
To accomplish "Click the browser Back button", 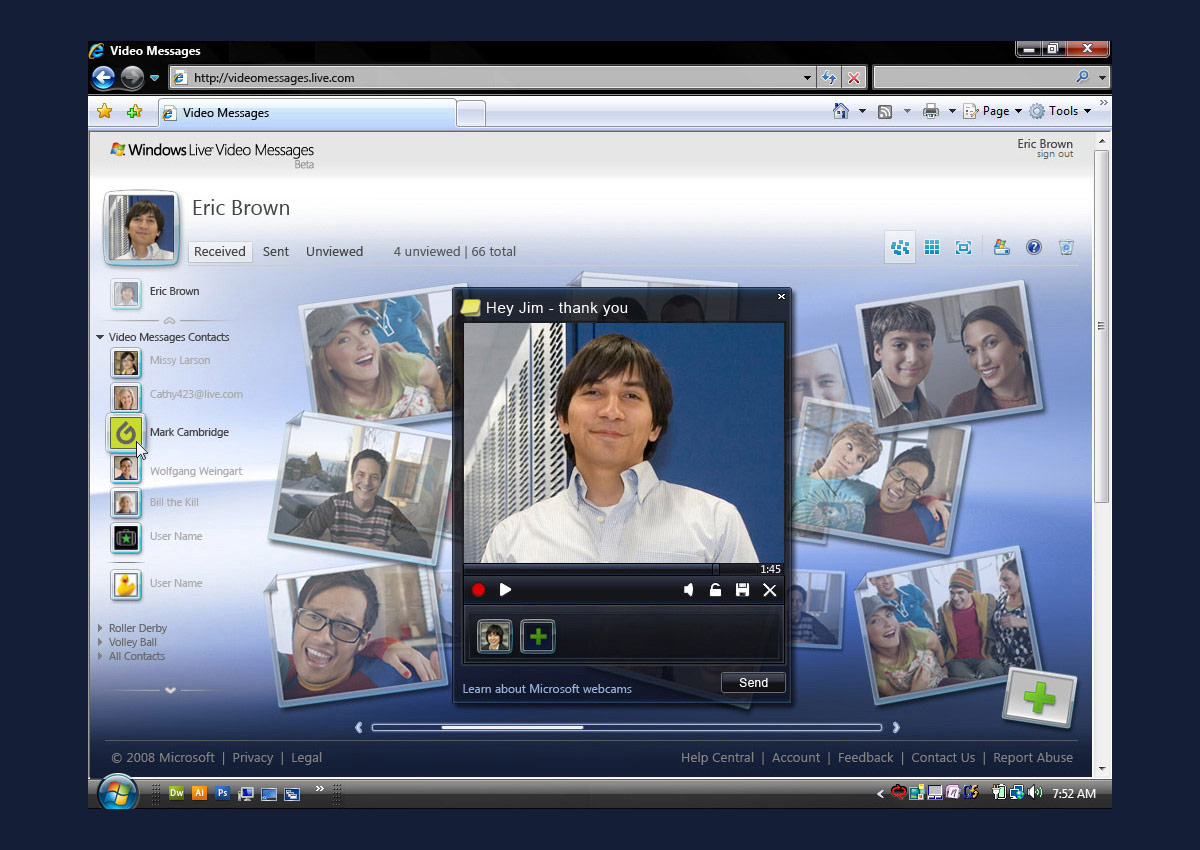I will click(103, 77).
